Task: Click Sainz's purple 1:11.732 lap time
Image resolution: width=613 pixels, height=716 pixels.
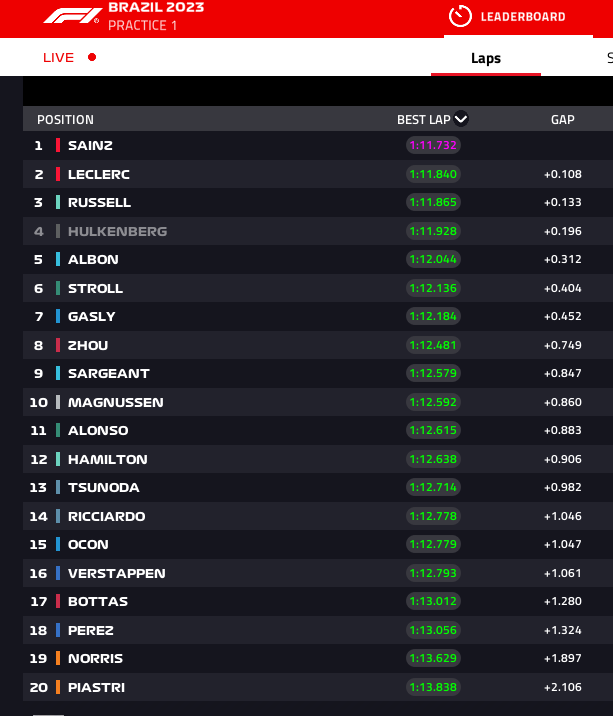Action: [433, 145]
